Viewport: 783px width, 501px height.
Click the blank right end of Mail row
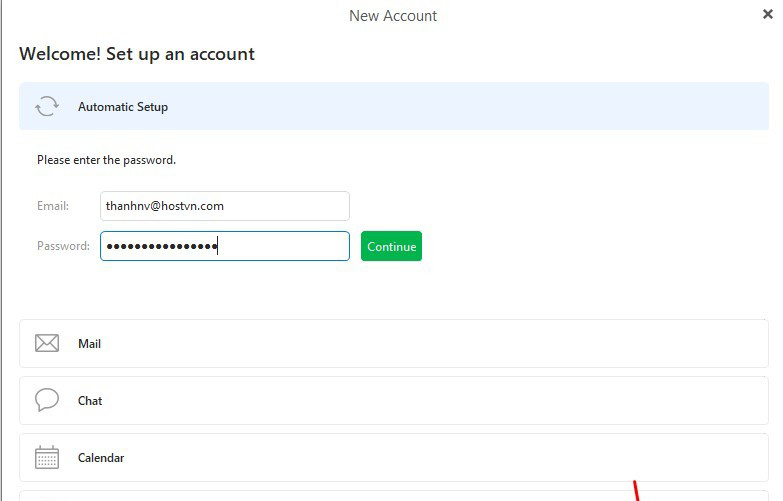(700, 343)
